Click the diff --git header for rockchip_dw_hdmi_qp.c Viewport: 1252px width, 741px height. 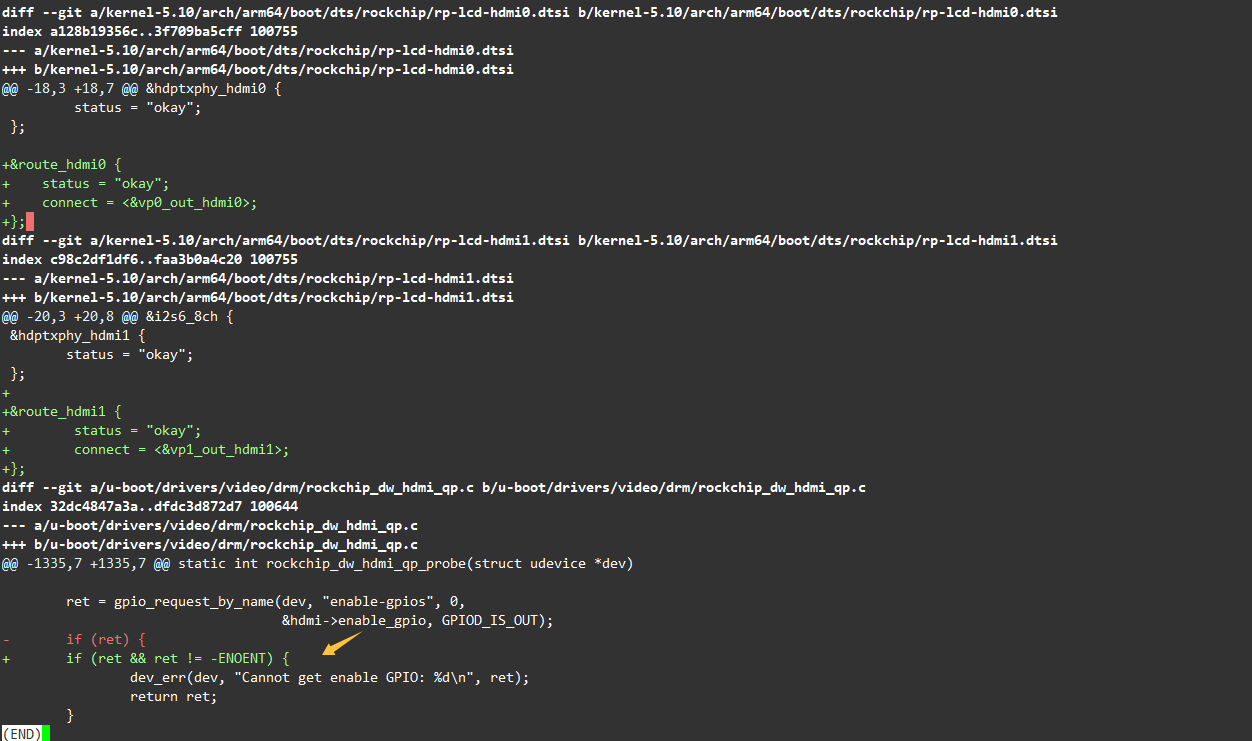click(433, 487)
